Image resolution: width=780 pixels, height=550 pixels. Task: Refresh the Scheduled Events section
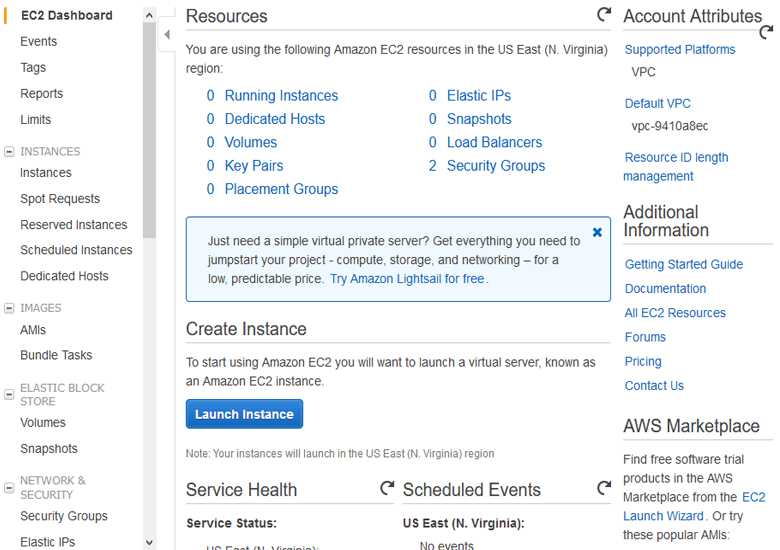pos(604,488)
